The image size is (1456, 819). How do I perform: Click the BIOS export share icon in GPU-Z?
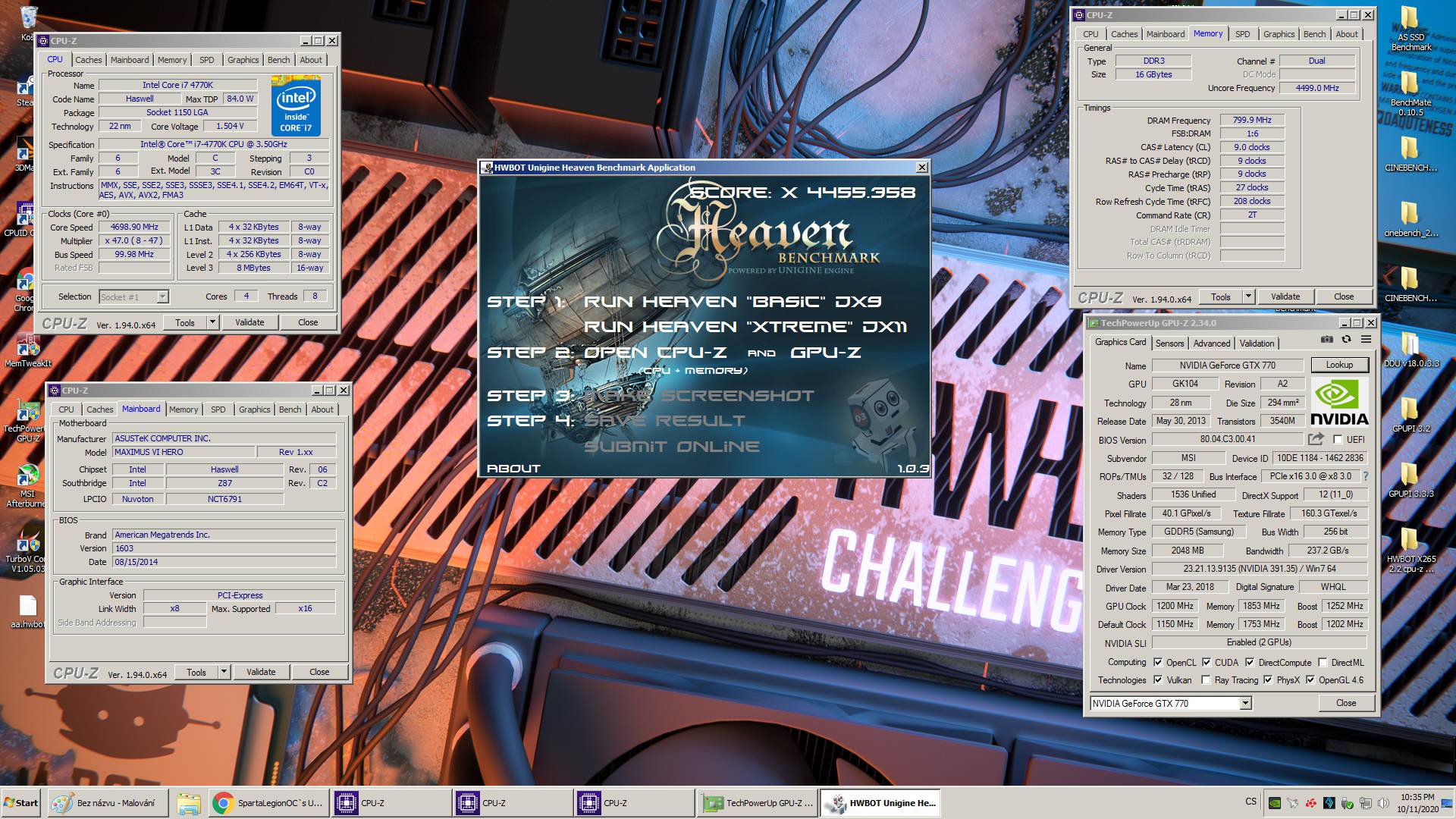pyautogui.click(x=1316, y=439)
